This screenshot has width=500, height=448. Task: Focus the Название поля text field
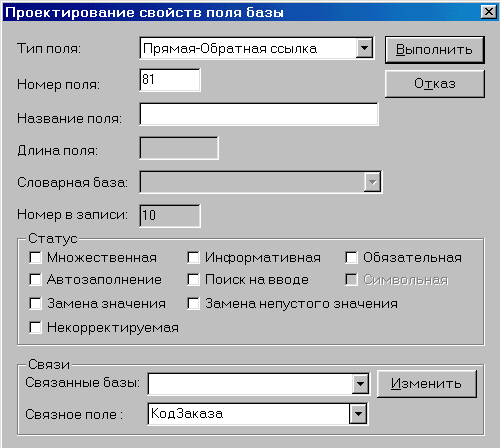[259, 114]
